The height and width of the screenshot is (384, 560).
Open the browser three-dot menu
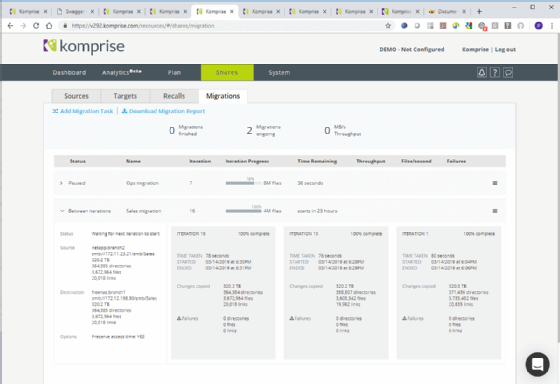tap(552, 26)
